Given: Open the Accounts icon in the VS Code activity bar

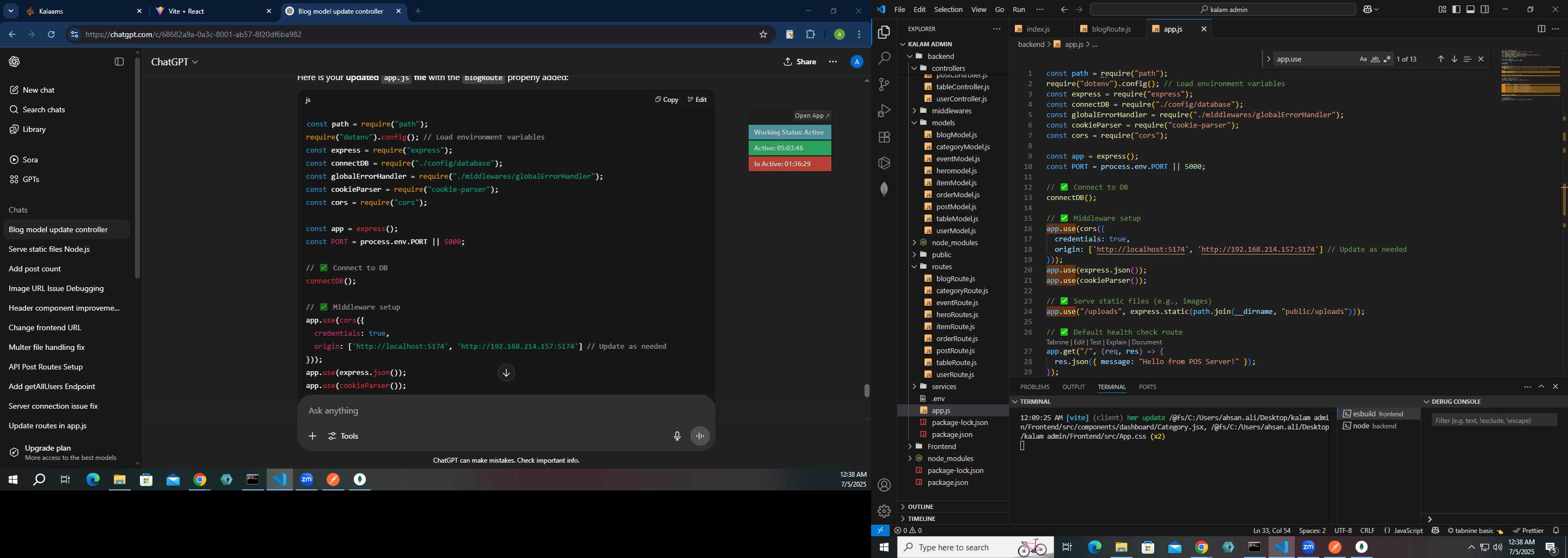Looking at the screenshot, I should click(x=884, y=486).
